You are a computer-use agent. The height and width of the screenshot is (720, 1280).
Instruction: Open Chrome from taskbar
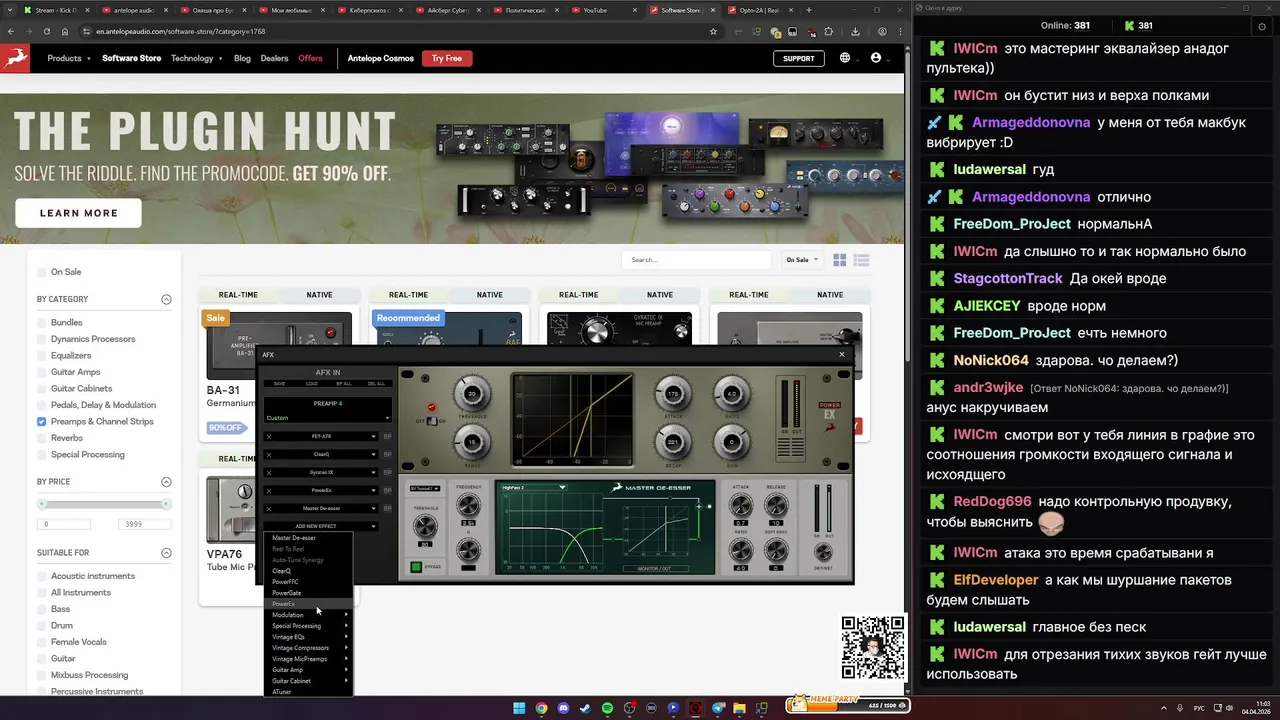tap(541, 708)
